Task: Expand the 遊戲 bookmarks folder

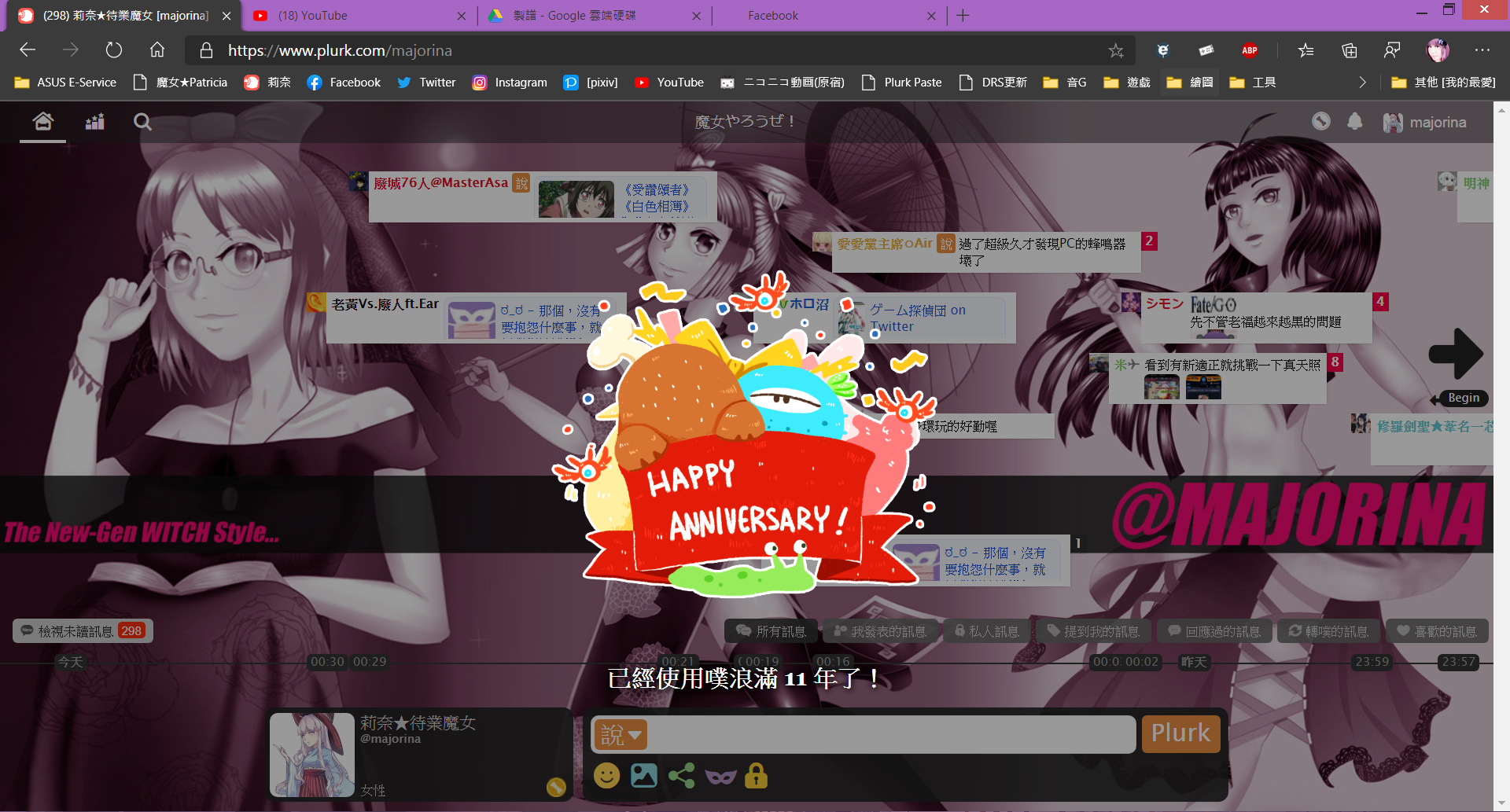Action: click(x=1127, y=83)
